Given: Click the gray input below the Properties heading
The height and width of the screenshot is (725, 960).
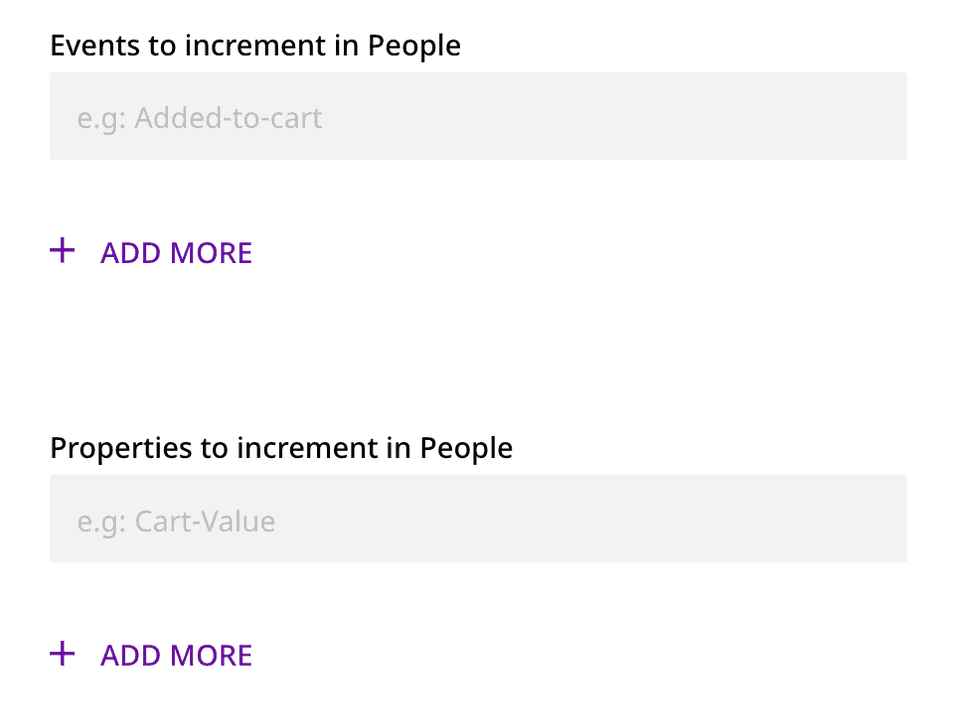Looking at the screenshot, I should (x=478, y=519).
